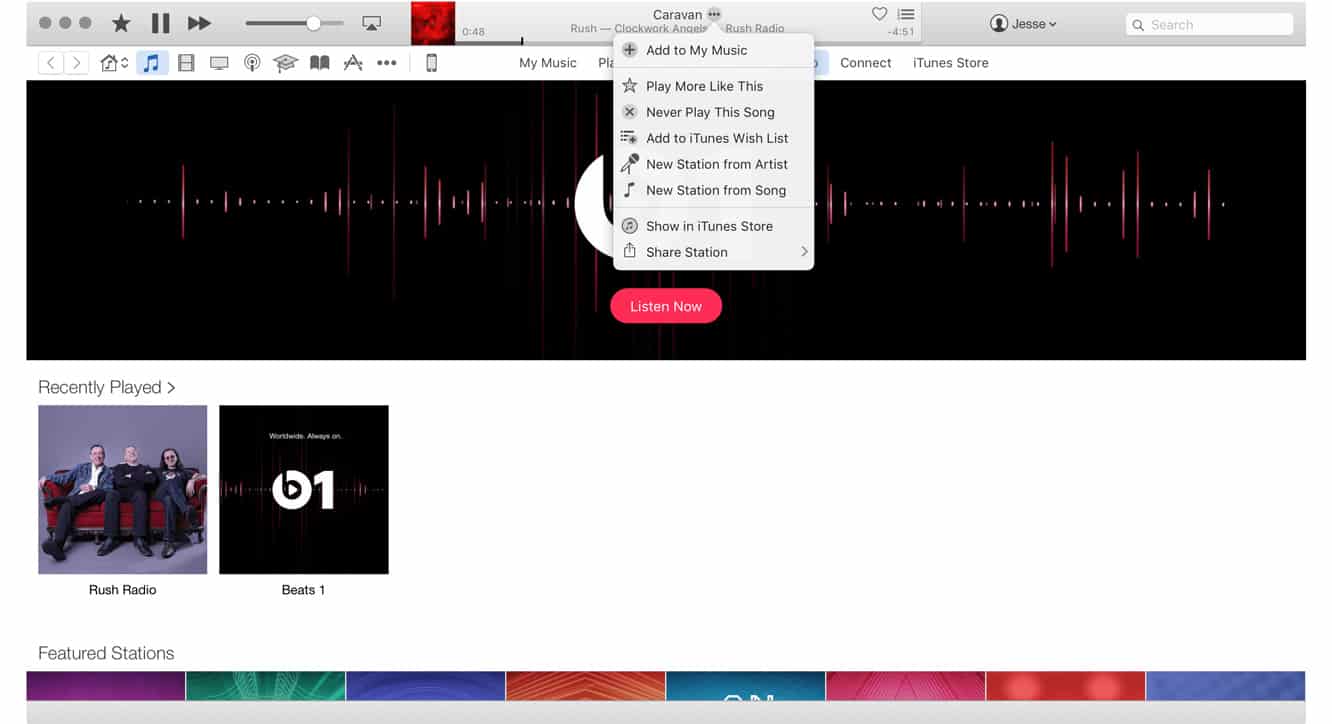Switch to the Movies library icon
Screen dimensions: 1332x724
(186, 63)
